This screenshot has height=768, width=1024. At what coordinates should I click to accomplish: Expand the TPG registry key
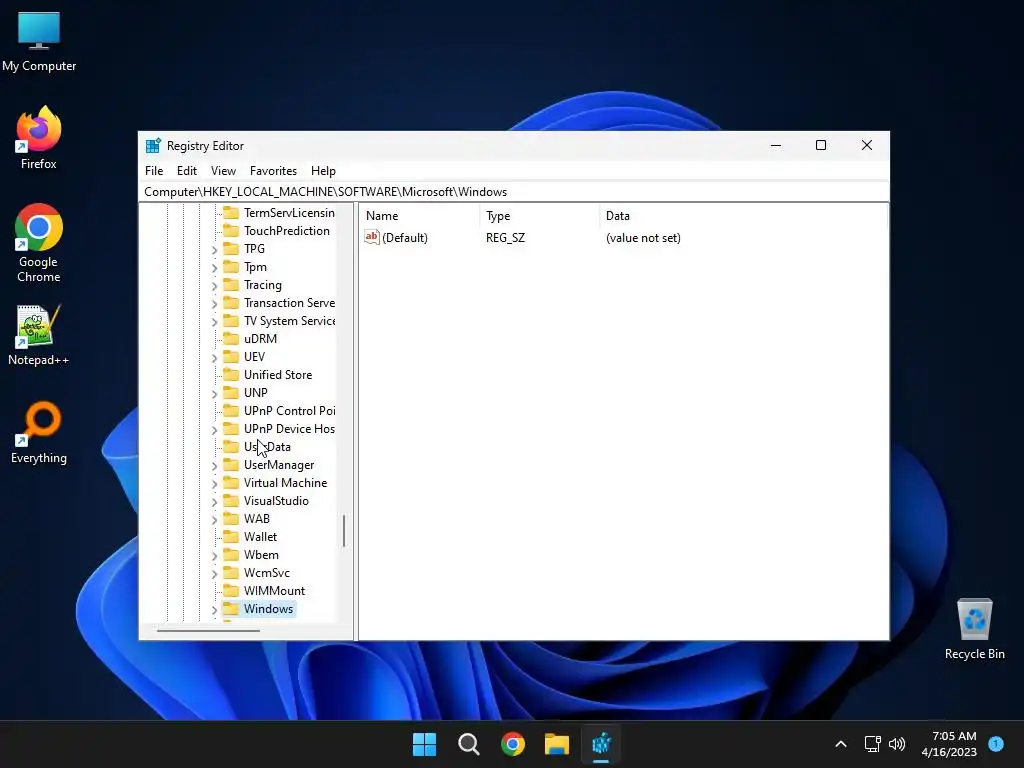coord(214,249)
